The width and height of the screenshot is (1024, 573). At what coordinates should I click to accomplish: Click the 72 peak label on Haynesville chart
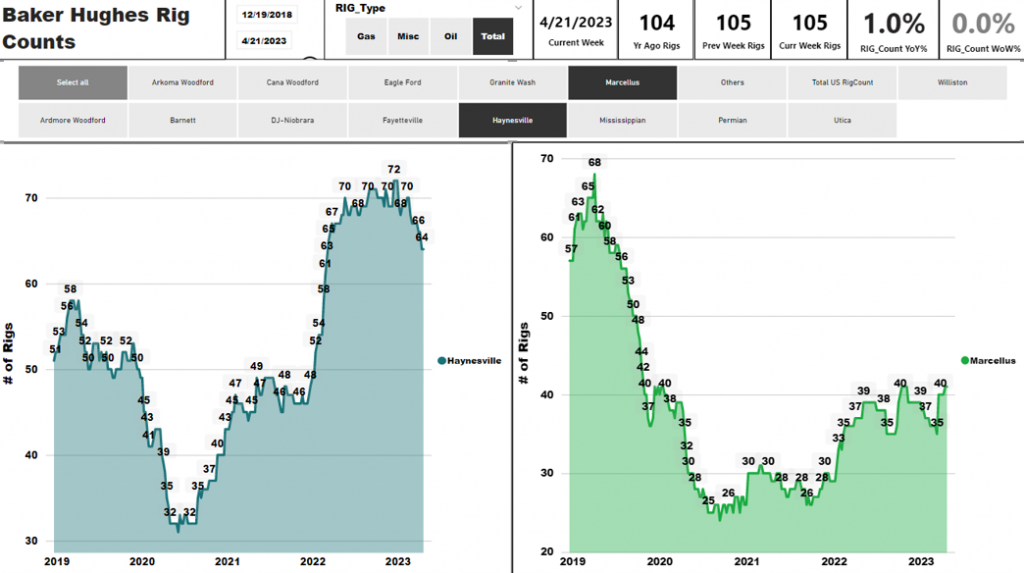click(x=394, y=169)
